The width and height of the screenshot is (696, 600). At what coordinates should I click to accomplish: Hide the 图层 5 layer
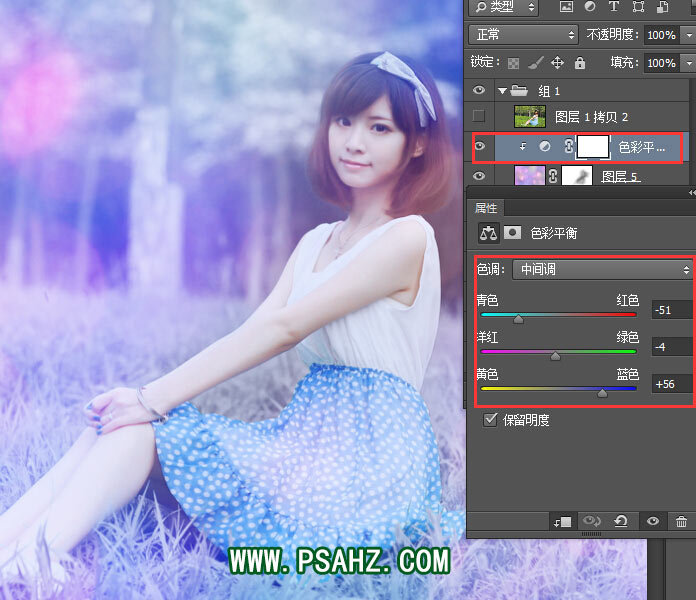tap(479, 176)
